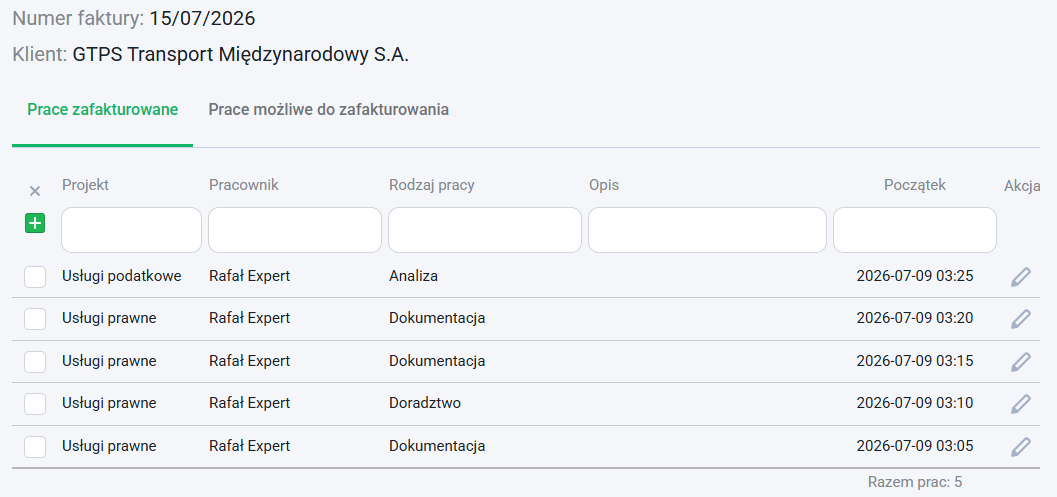Focus the Opis filter field
Screen dimensions: 1057x497
pyautogui.click(x=707, y=230)
